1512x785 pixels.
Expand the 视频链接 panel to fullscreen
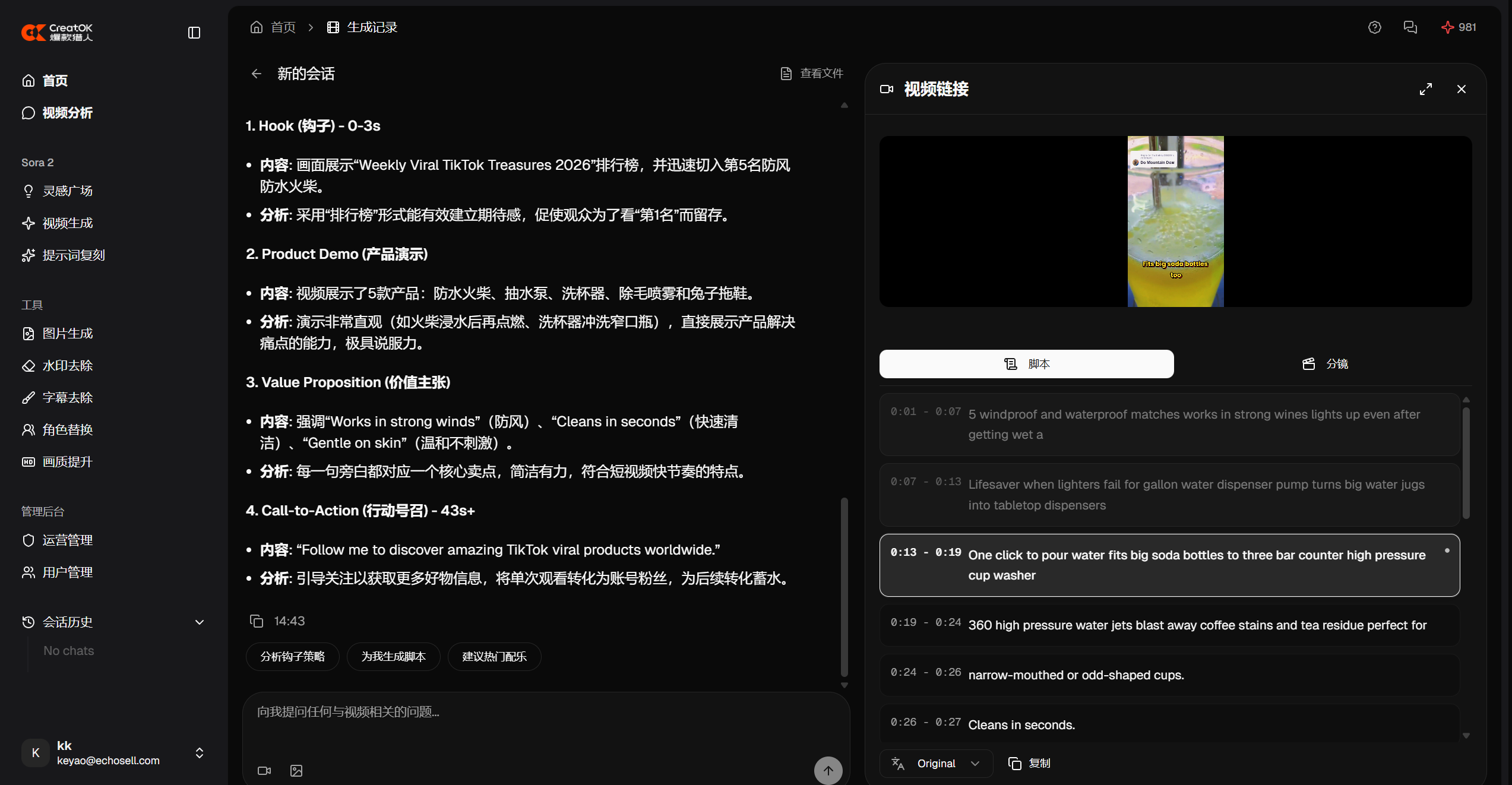1426,89
